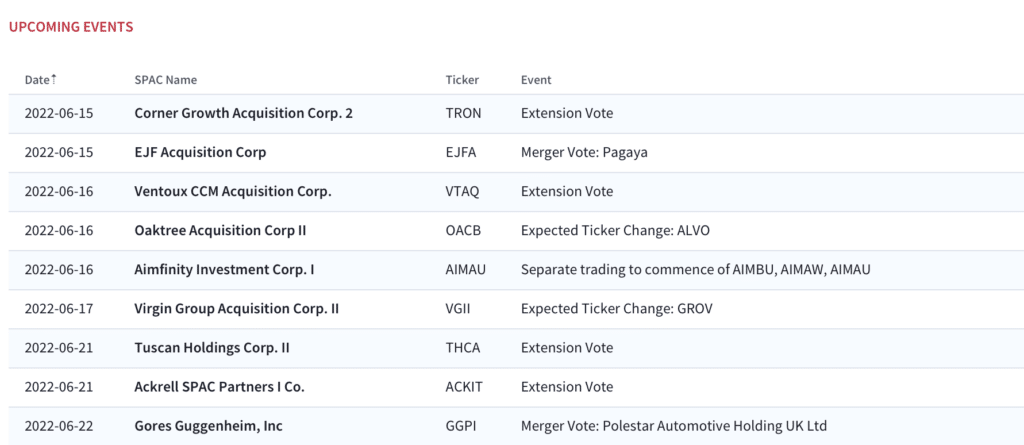Screen dimensions: 1024x445
Task: Open Corner Growth Acquisition Corp. 2
Action: [x=243, y=113]
